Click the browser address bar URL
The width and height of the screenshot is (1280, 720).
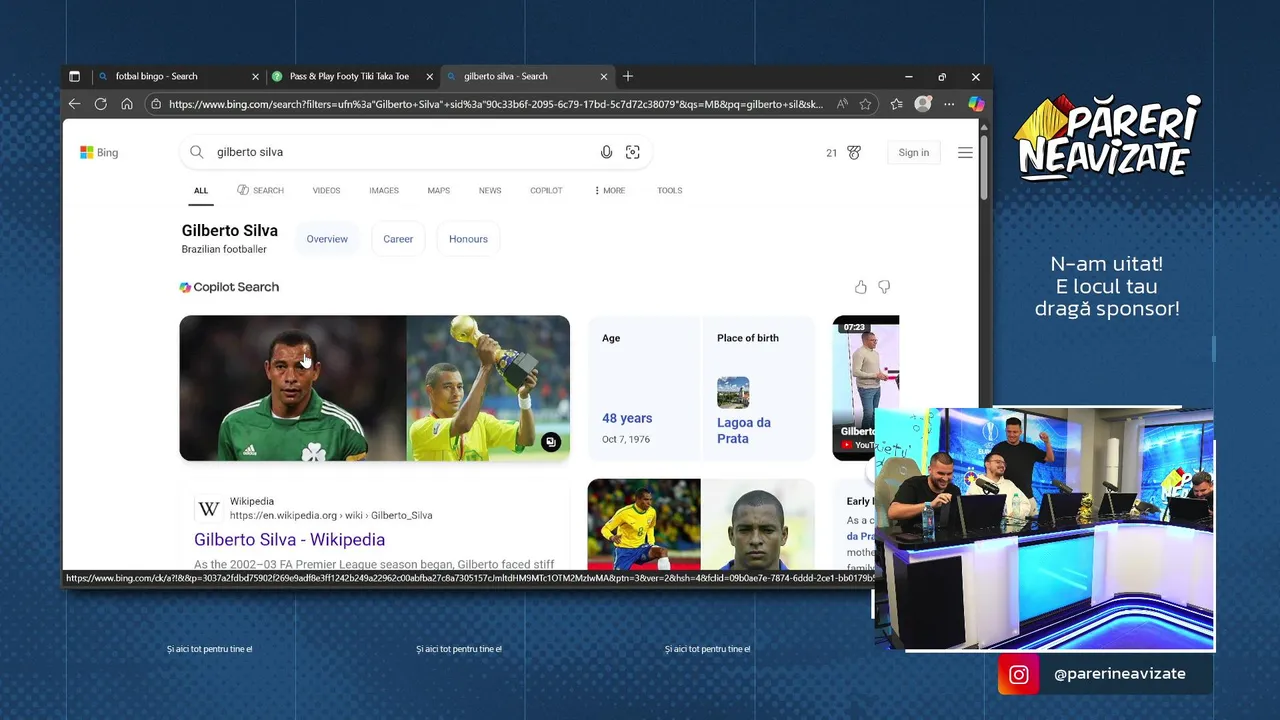pos(496,104)
